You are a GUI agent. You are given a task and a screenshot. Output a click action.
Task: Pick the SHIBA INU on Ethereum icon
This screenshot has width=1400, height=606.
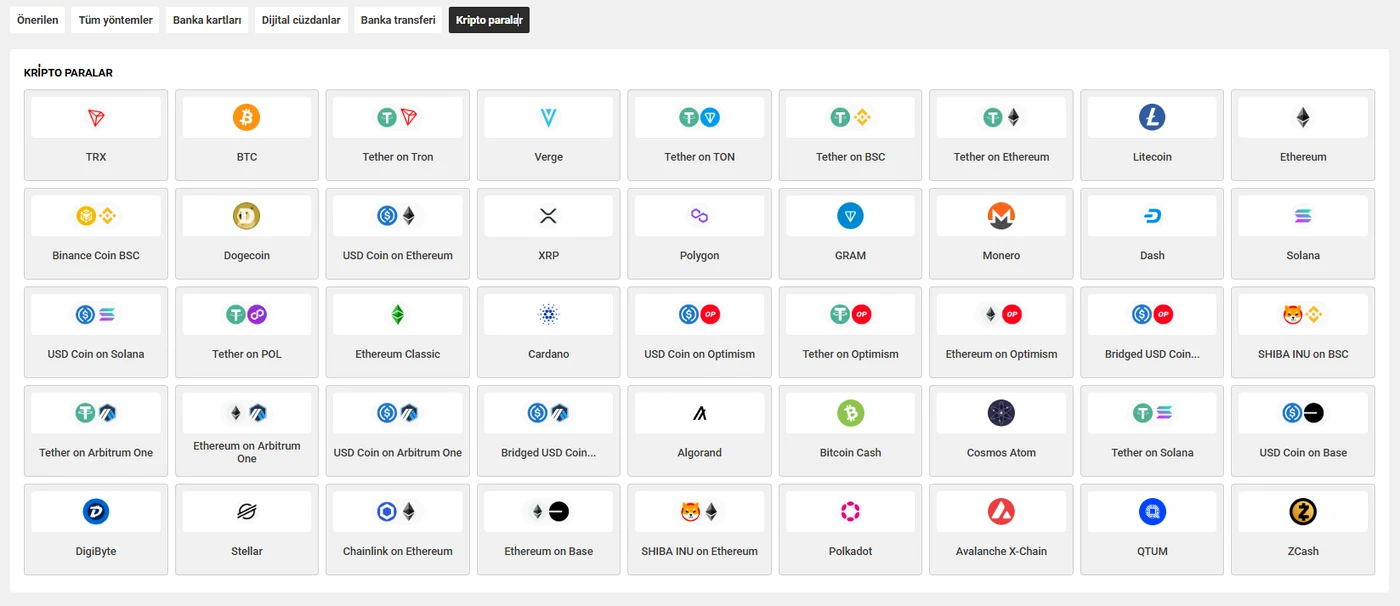(700, 512)
